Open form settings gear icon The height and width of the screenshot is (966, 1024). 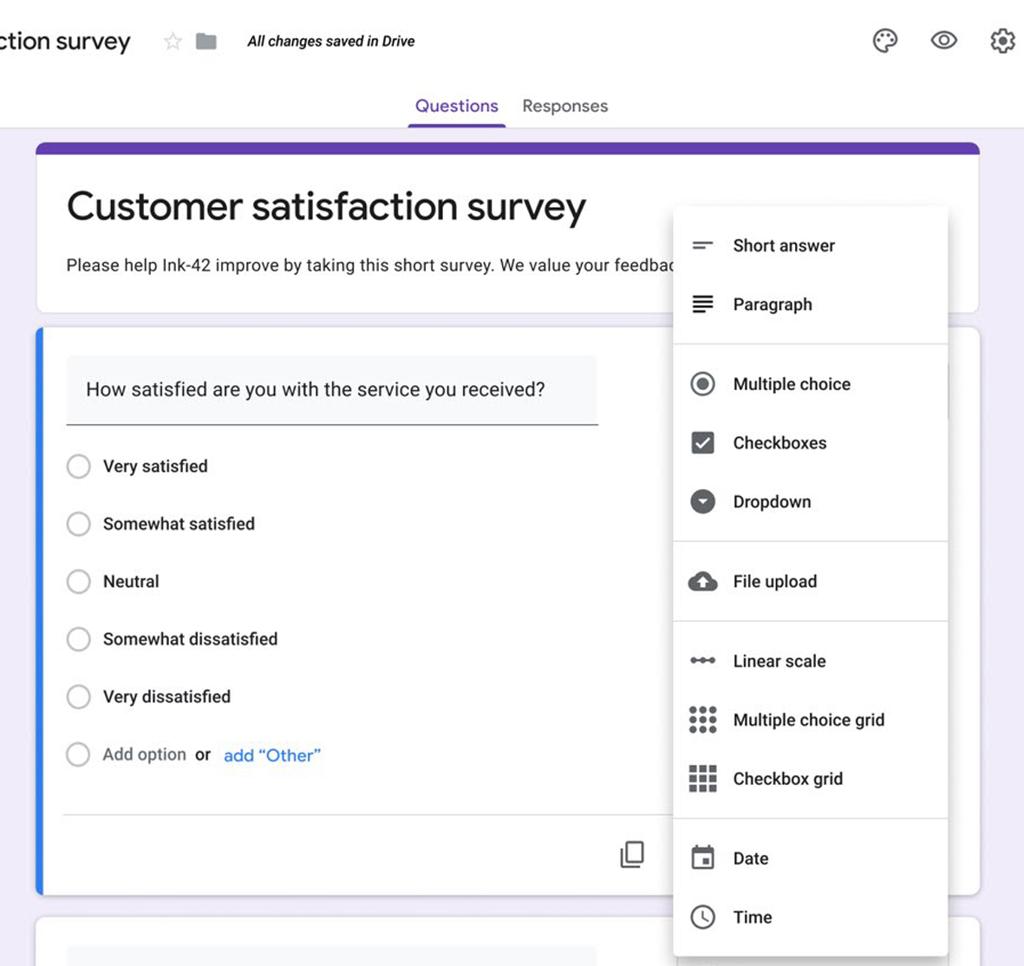[x=1002, y=41]
